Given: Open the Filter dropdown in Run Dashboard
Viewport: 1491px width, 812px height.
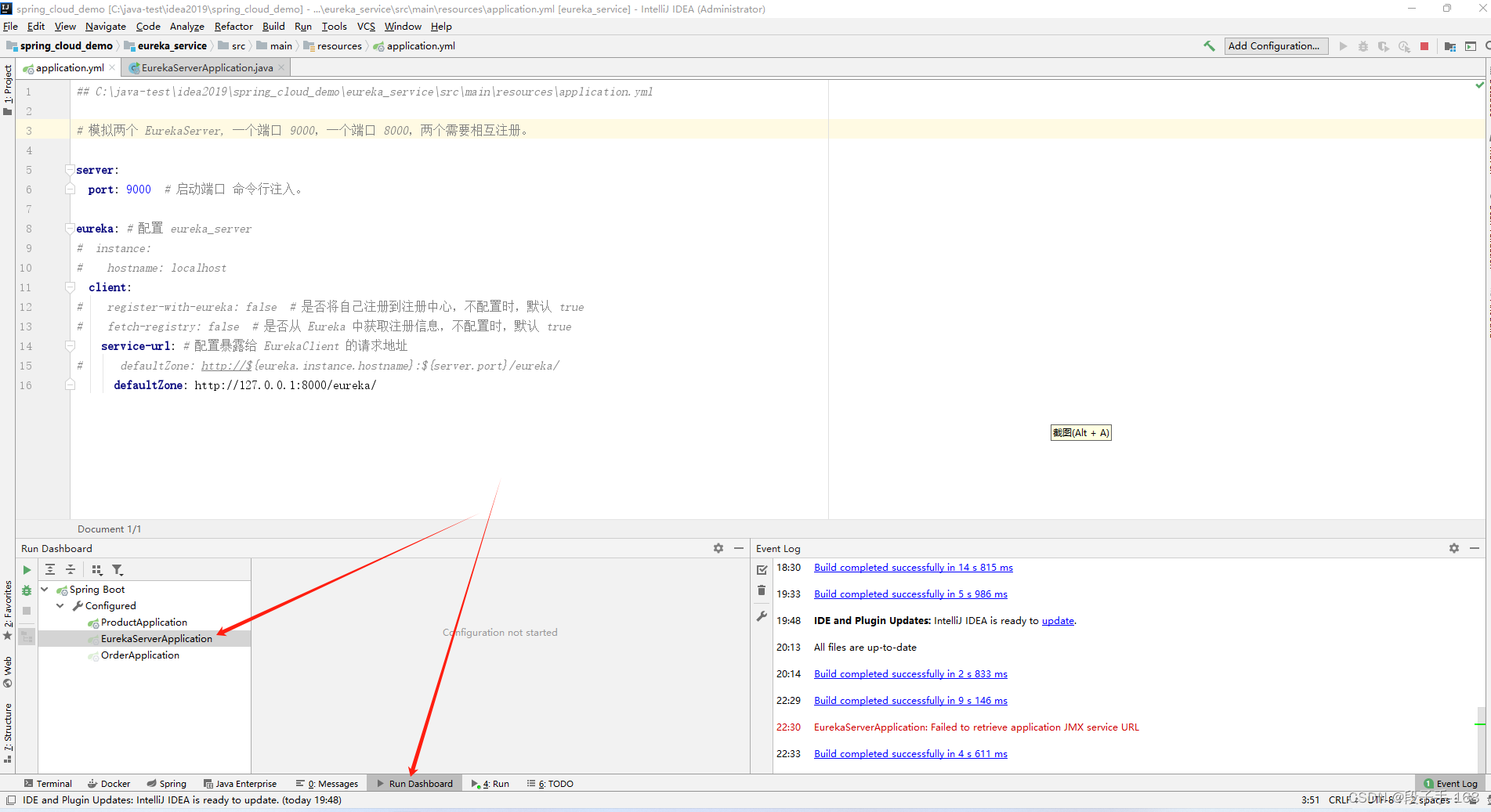Looking at the screenshot, I should (x=118, y=570).
